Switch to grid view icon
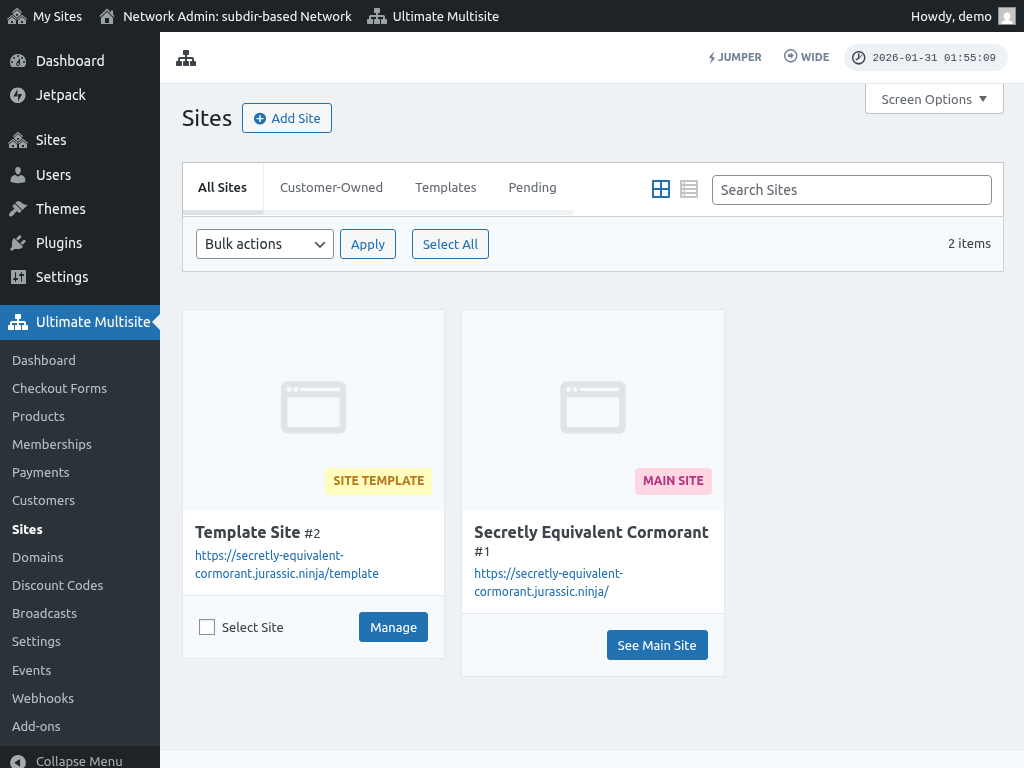 click(x=661, y=189)
